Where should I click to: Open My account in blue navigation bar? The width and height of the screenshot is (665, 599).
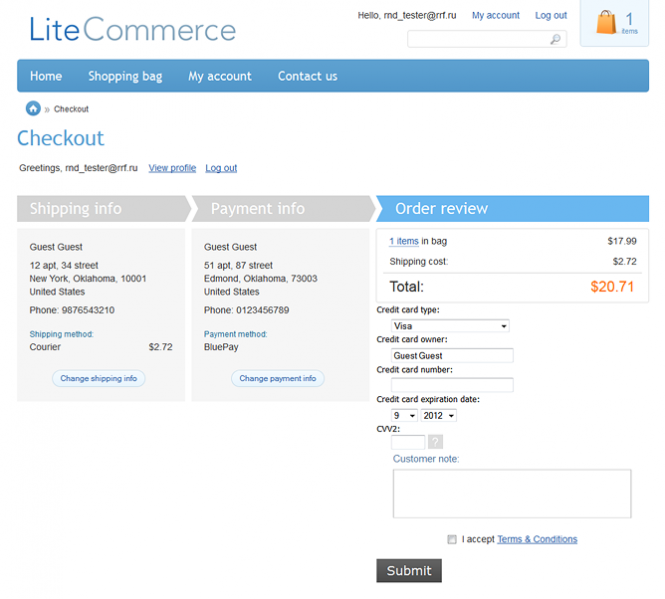[x=220, y=76]
